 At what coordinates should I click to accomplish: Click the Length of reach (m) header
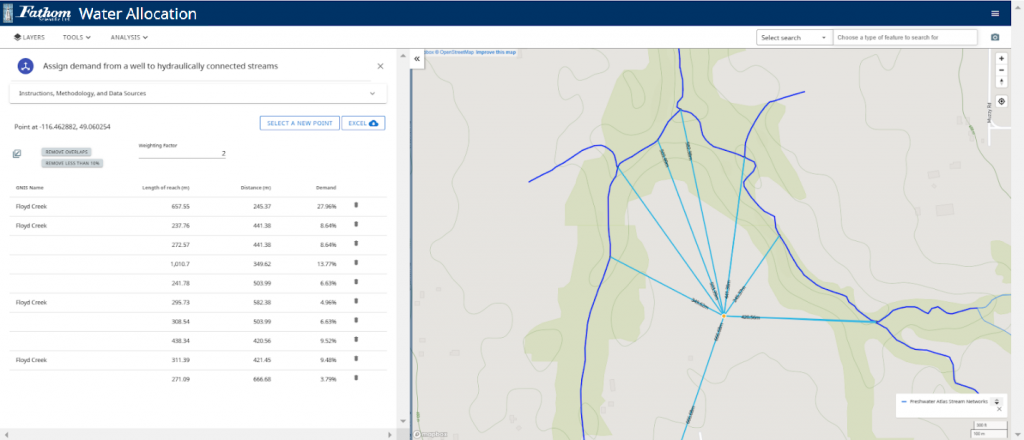click(x=166, y=188)
